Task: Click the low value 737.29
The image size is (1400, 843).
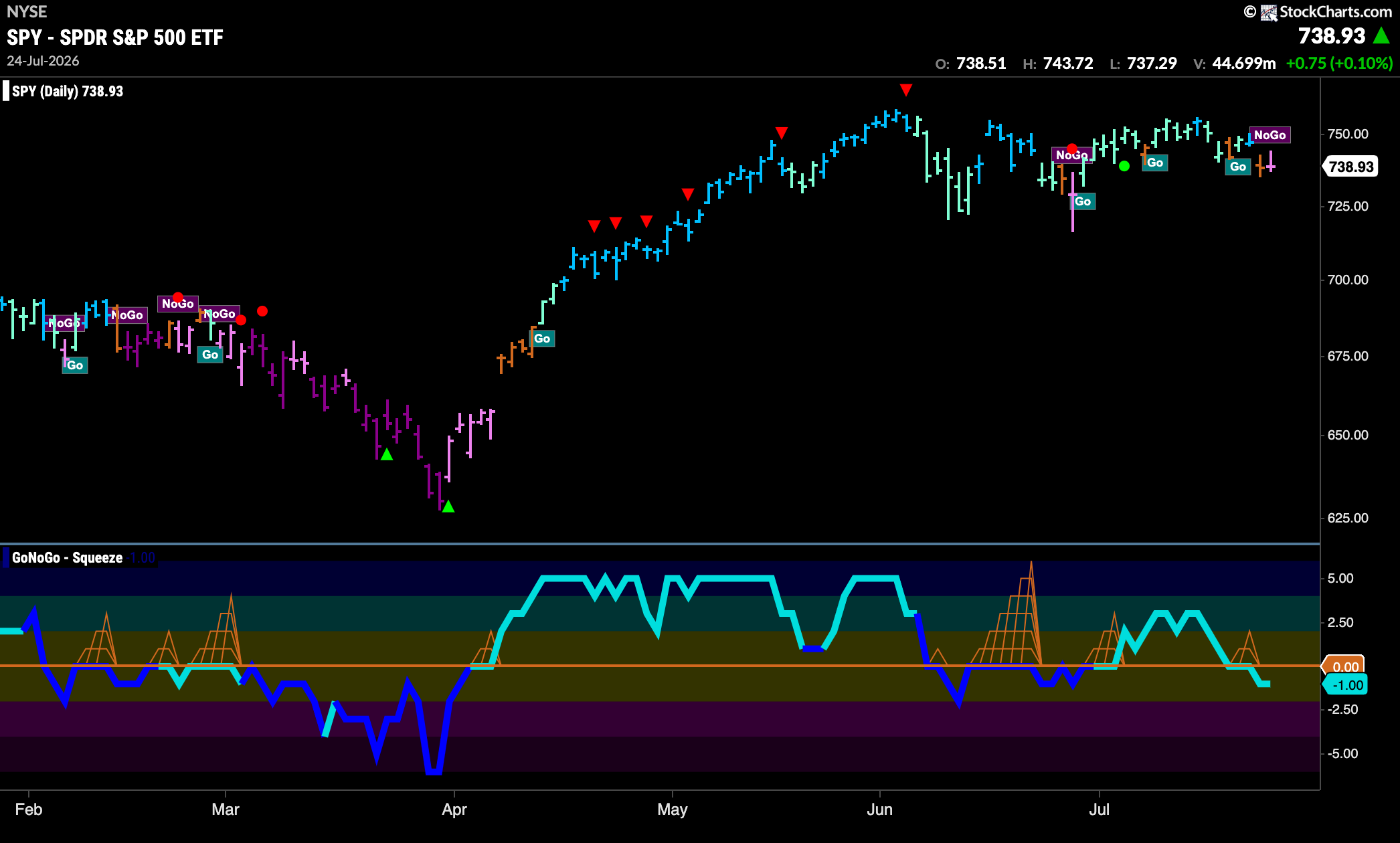Action: click(1152, 64)
